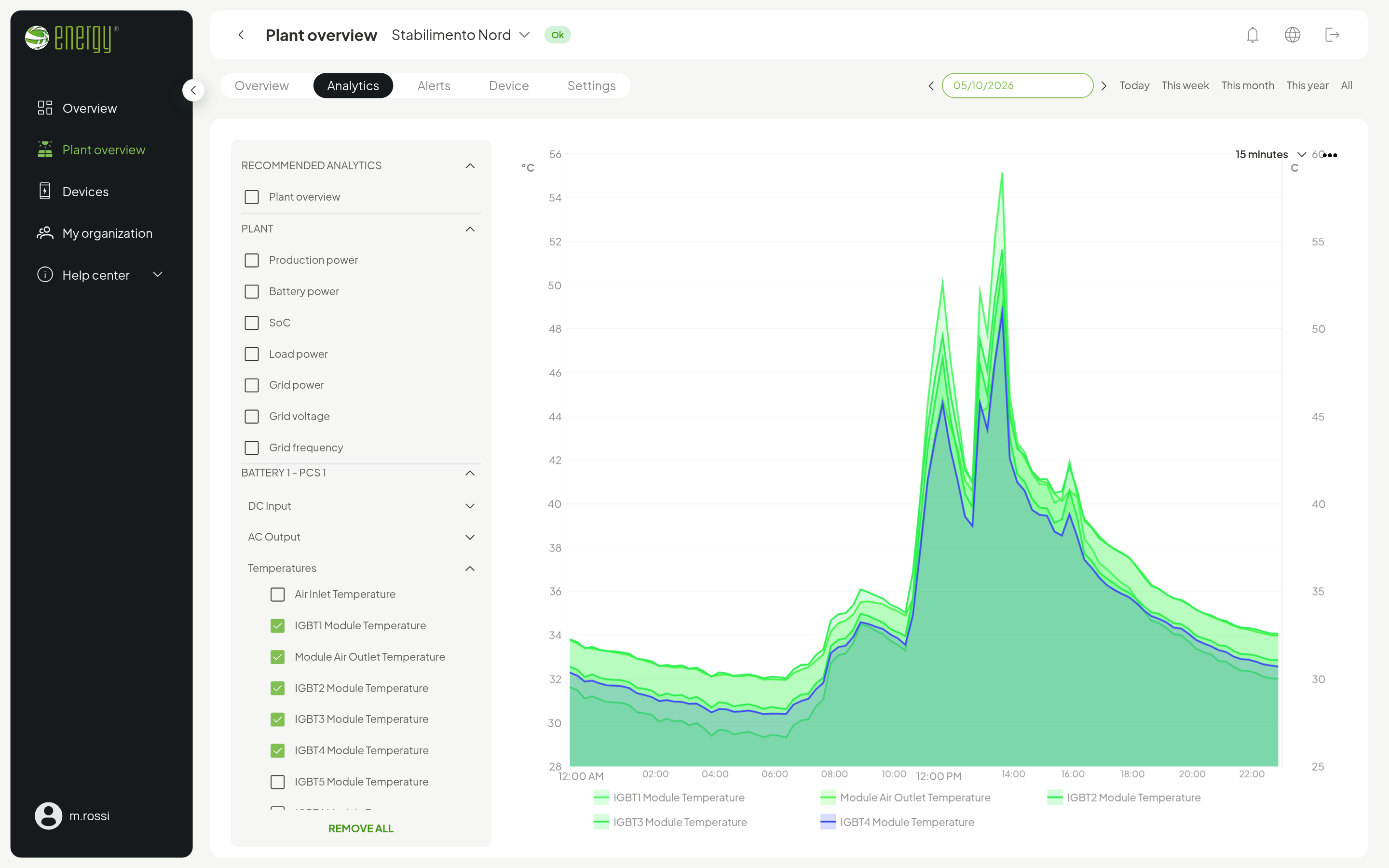Enable the Production power checkbox

coord(251,260)
